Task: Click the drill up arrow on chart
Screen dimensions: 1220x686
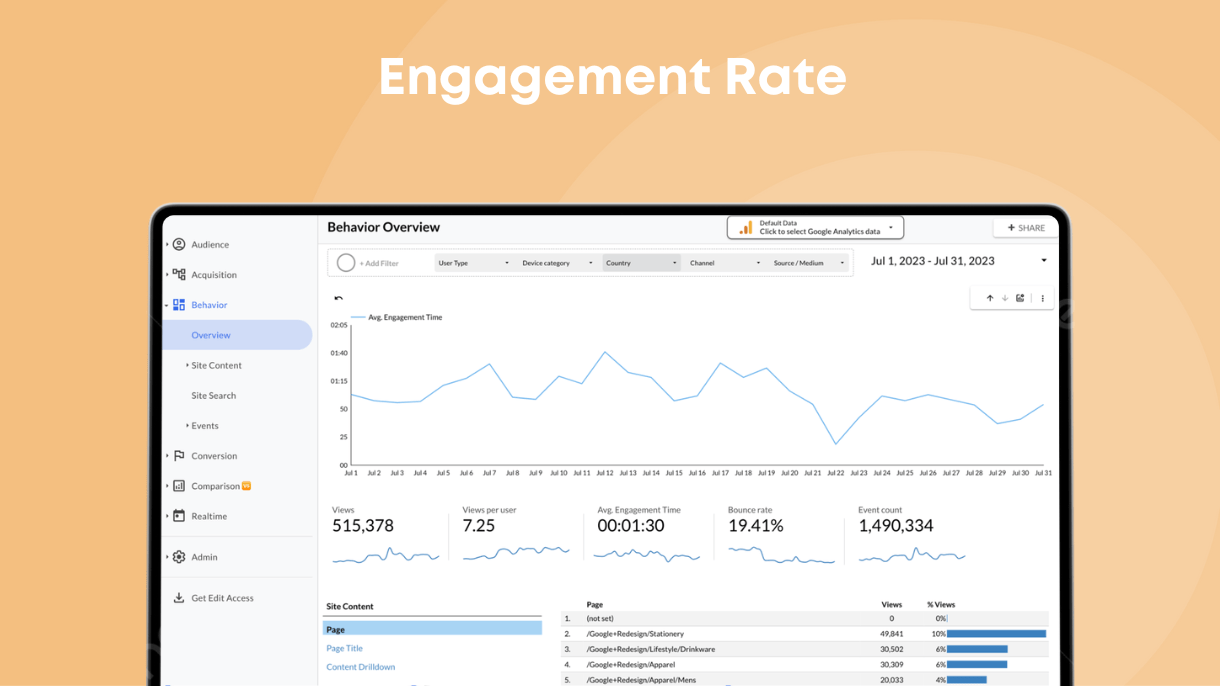Action: click(990, 298)
